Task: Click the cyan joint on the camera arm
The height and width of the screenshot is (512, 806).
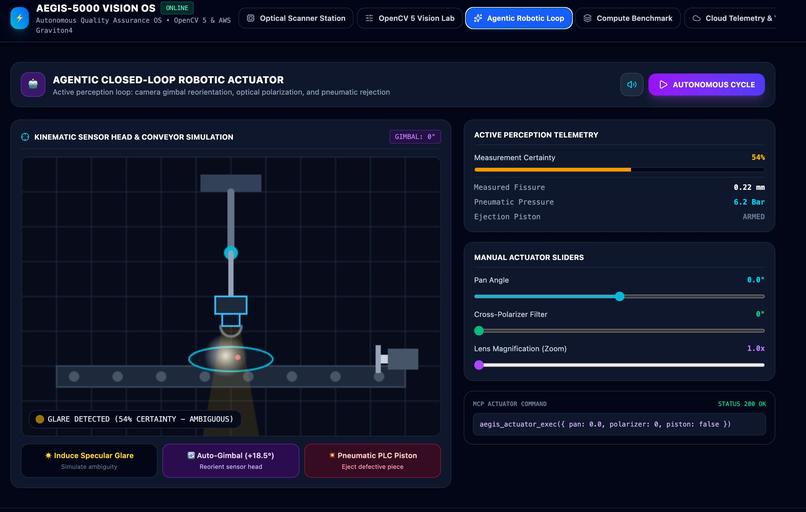Action: pyautogui.click(x=231, y=252)
